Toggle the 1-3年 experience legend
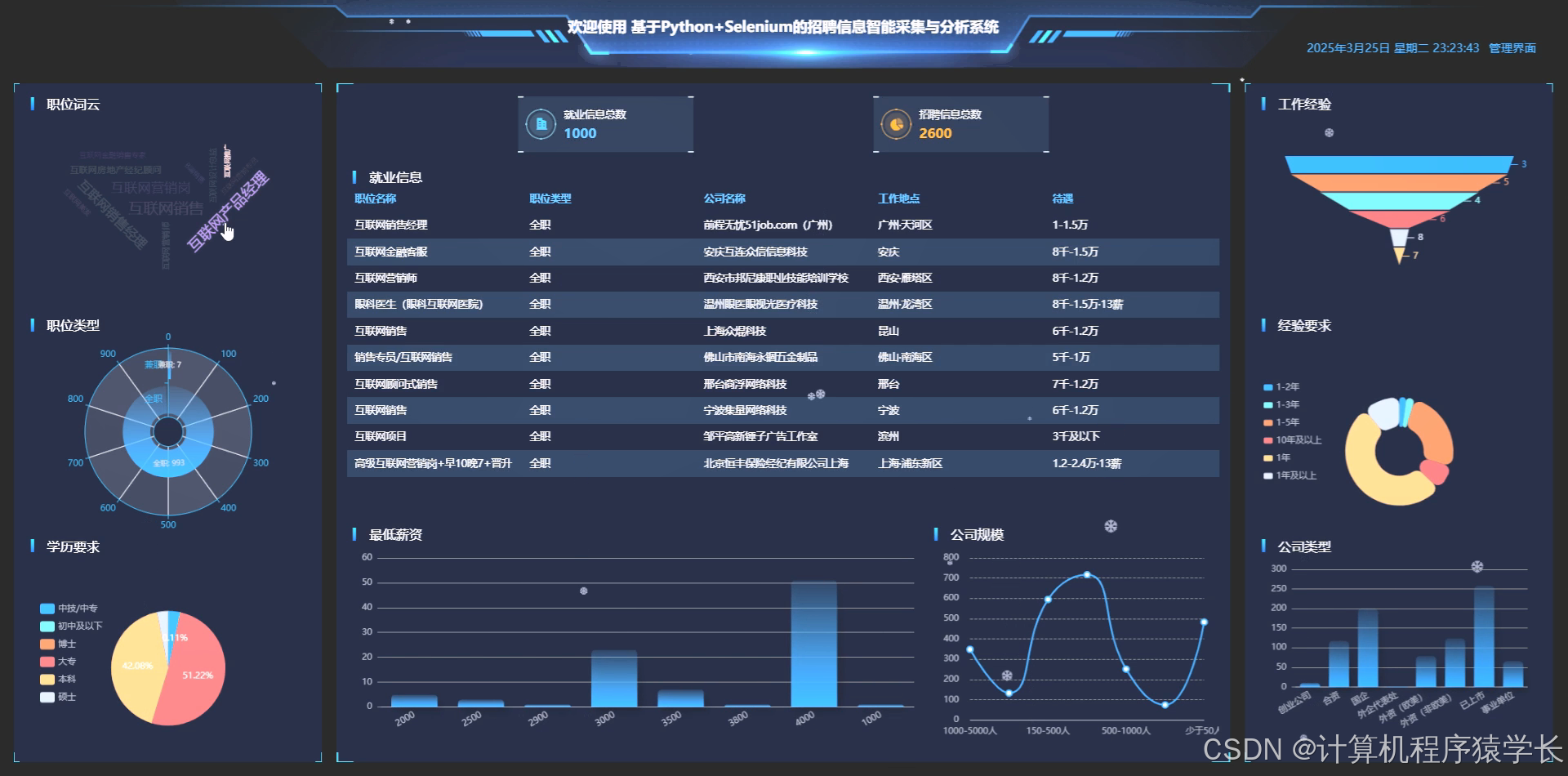This screenshot has width=1568, height=776. (1281, 404)
